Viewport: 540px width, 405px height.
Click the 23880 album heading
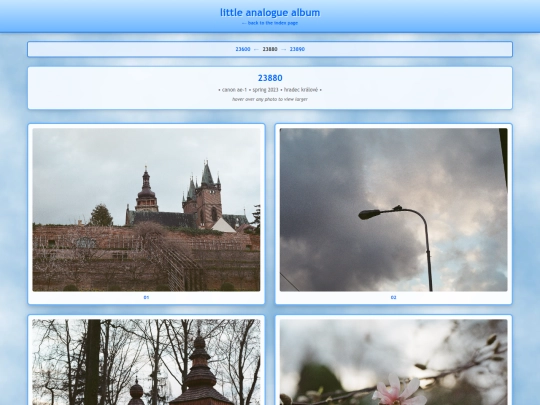270,78
